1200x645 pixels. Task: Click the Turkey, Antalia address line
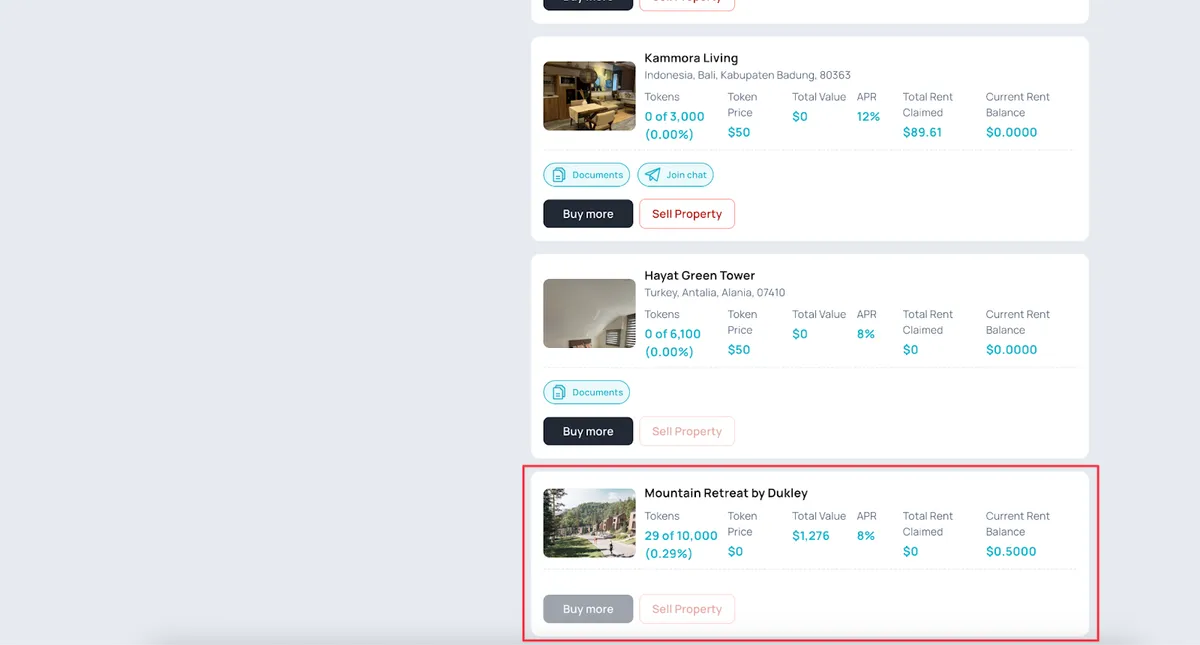pyautogui.click(x=714, y=293)
